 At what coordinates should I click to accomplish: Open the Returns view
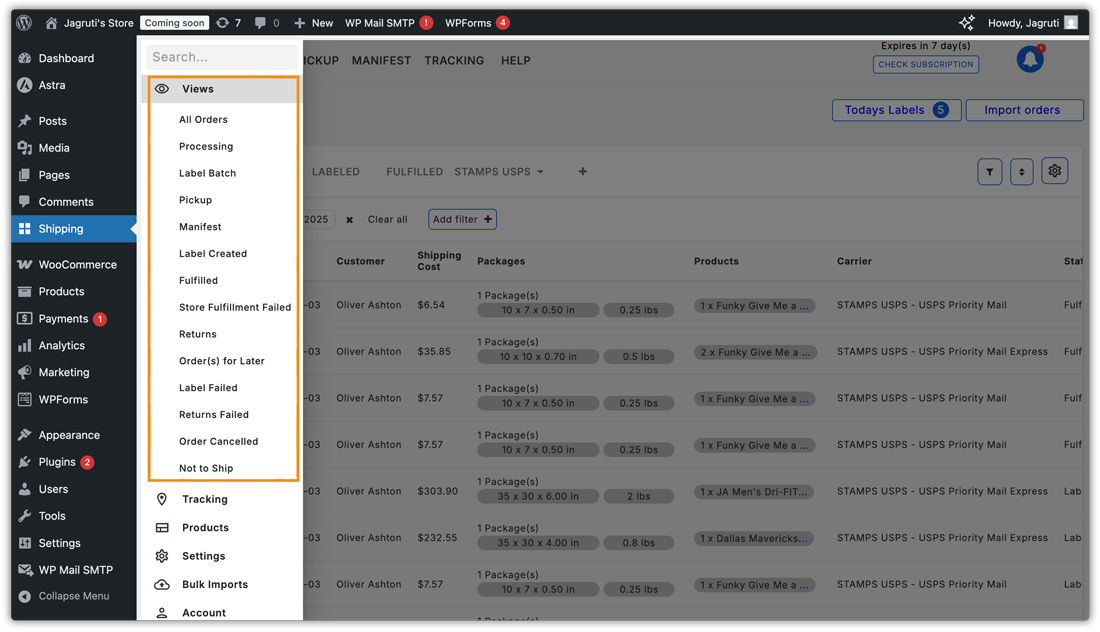pos(198,334)
